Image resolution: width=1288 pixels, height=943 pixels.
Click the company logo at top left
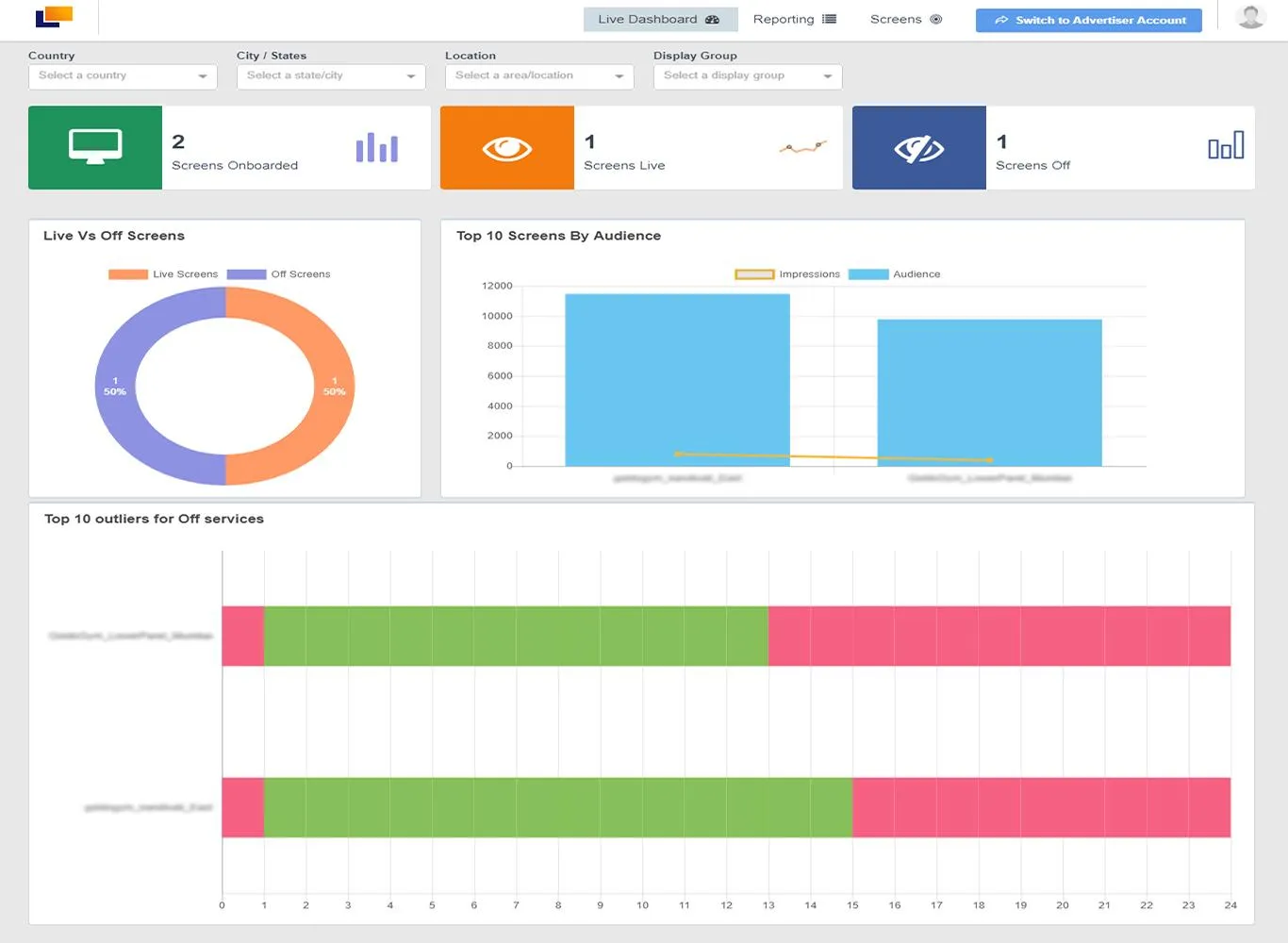point(54,16)
